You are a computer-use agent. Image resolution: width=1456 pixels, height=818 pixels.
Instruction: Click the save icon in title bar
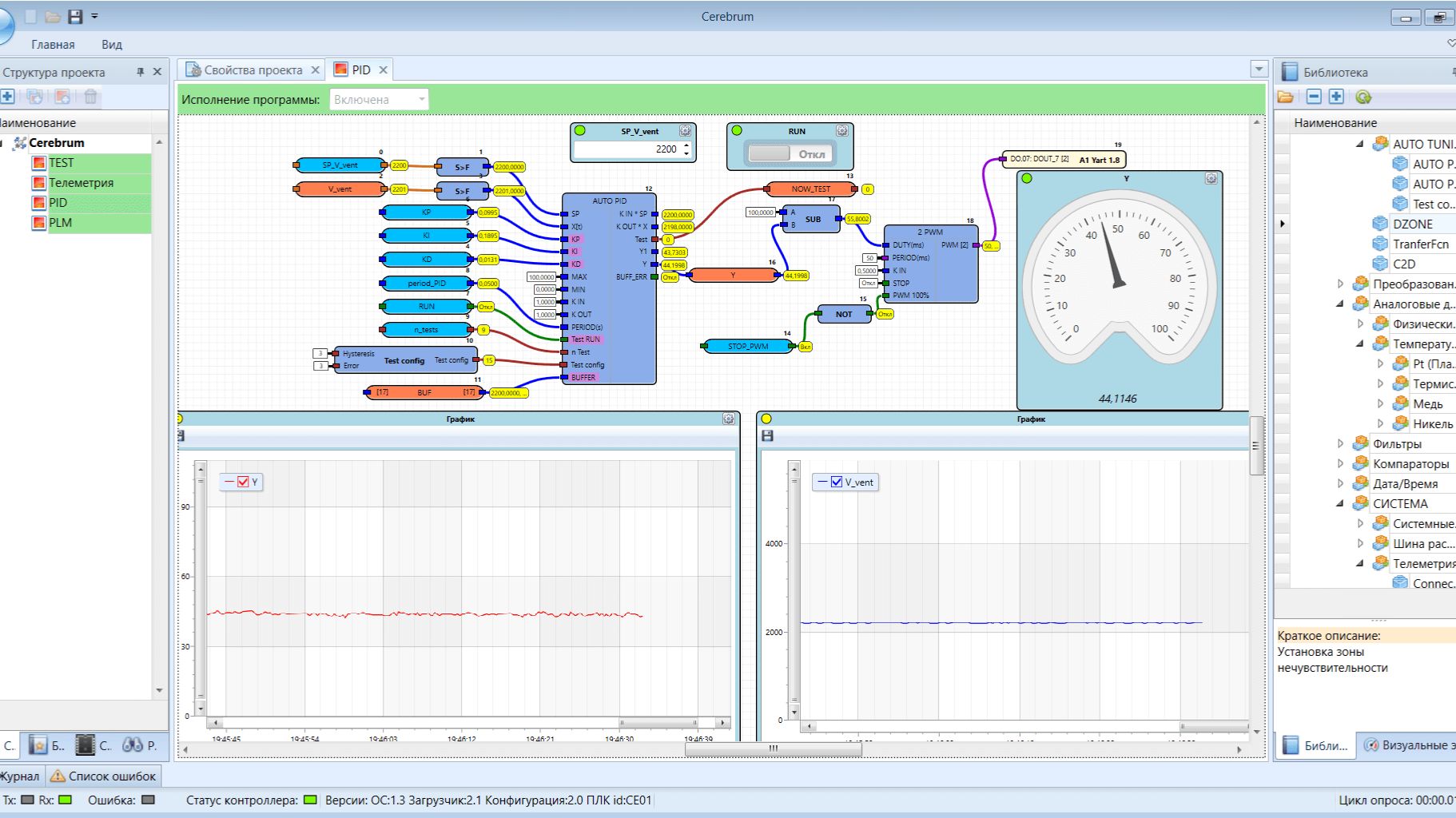point(75,16)
